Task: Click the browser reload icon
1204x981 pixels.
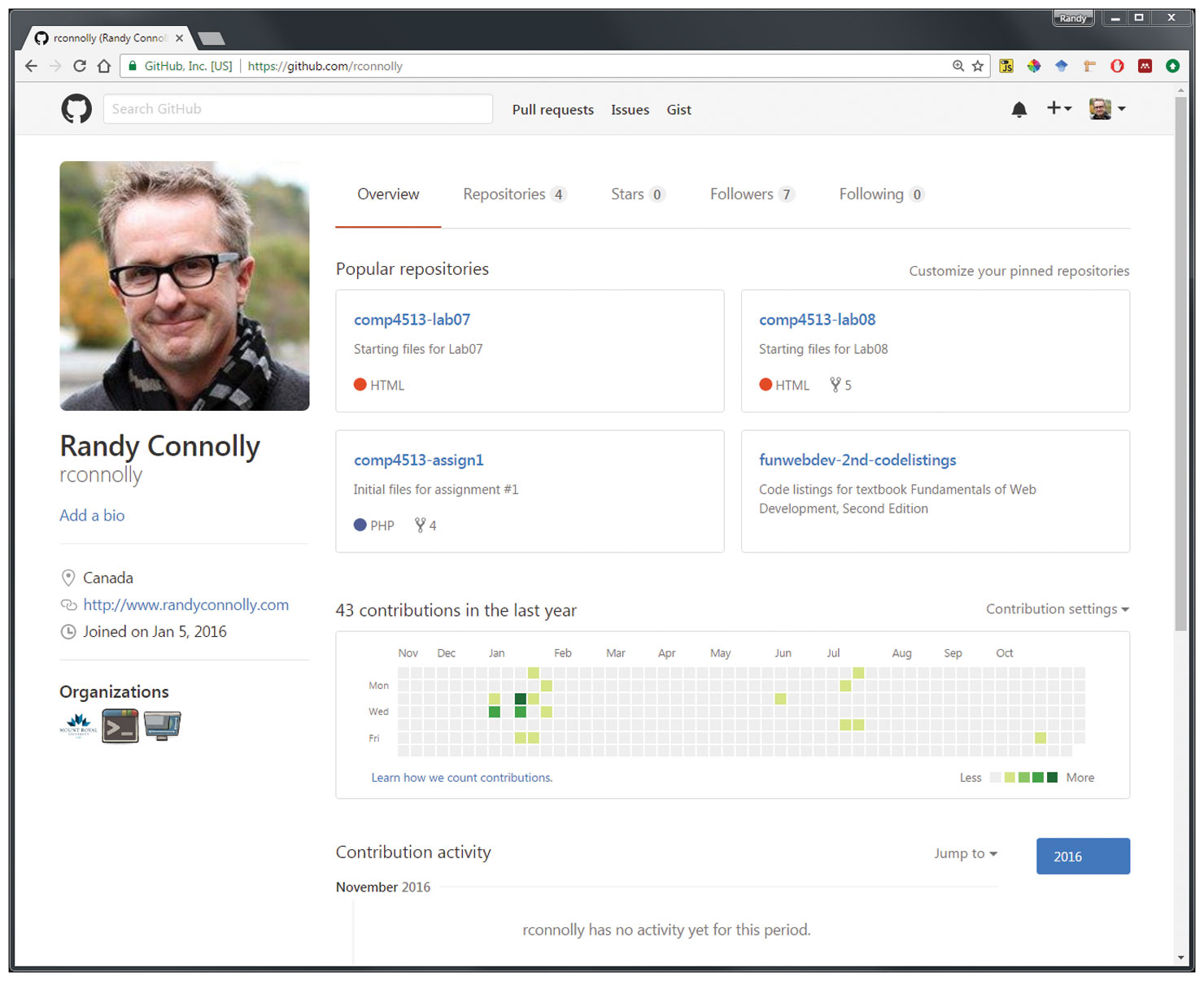Action: [80, 66]
